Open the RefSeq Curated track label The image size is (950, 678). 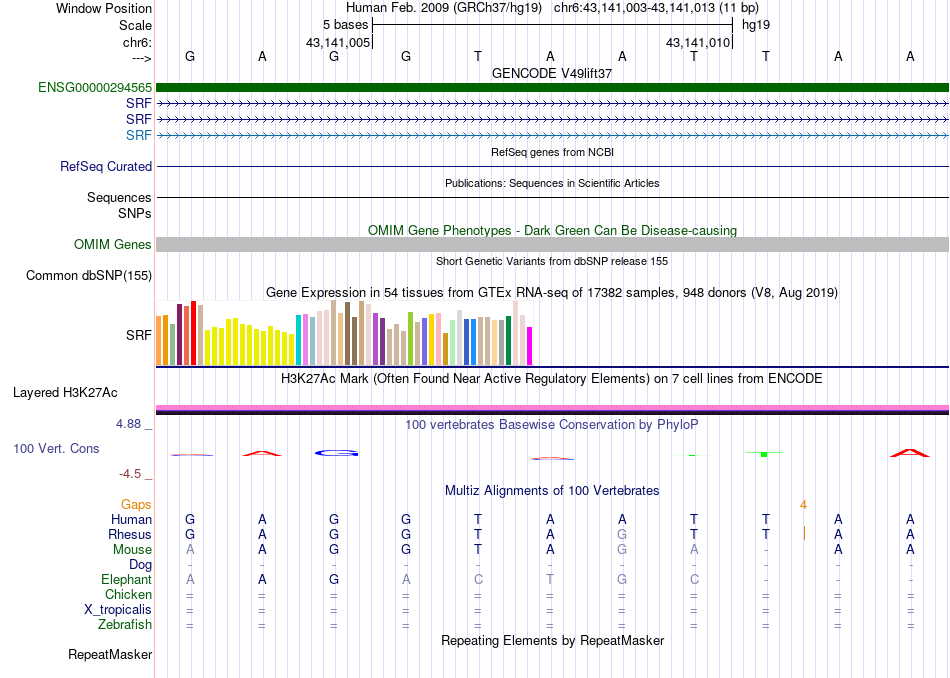click(x=106, y=166)
